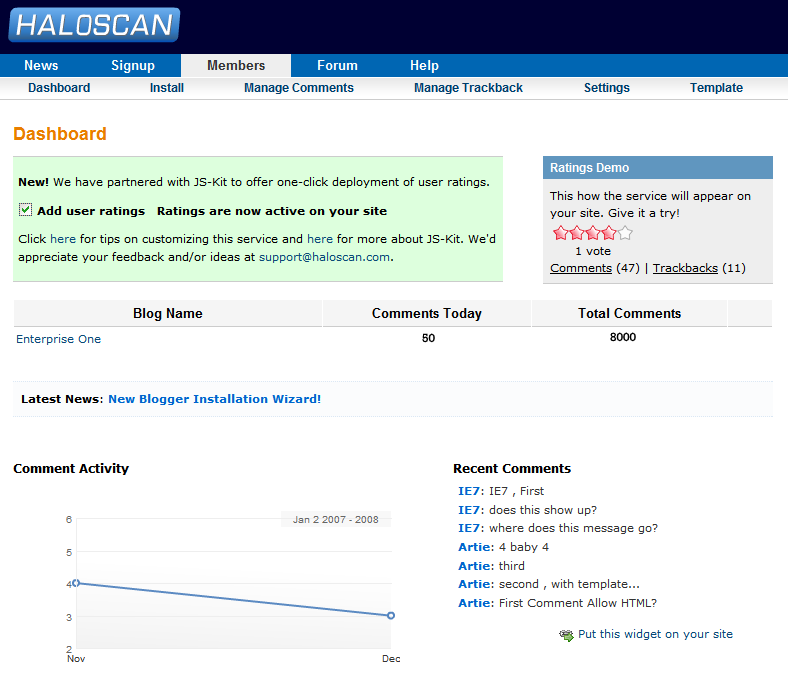The image size is (788, 682).
Task: Go to the Signup tab
Action: [x=133, y=66]
